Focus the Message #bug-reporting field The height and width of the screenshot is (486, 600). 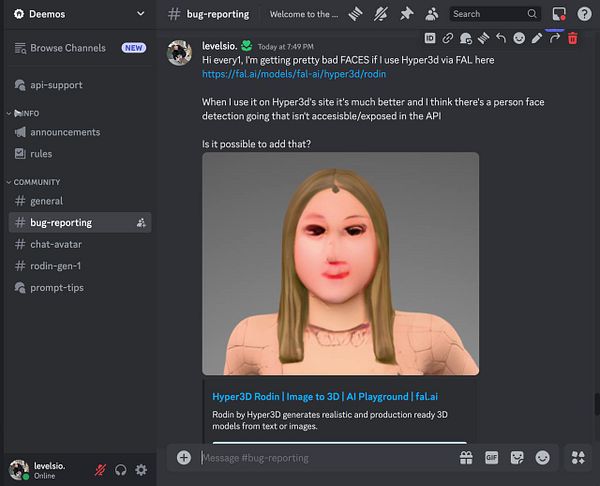coord(327,458)
